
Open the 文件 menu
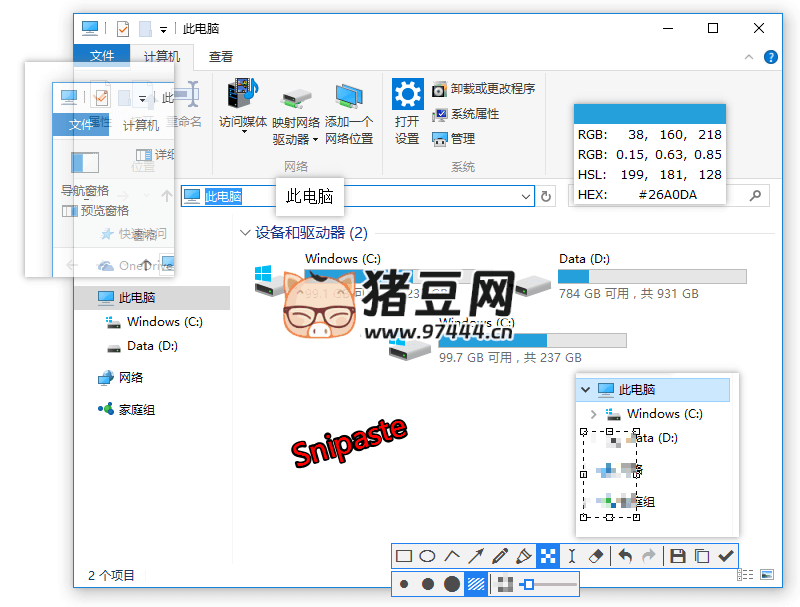pos(103,56)
